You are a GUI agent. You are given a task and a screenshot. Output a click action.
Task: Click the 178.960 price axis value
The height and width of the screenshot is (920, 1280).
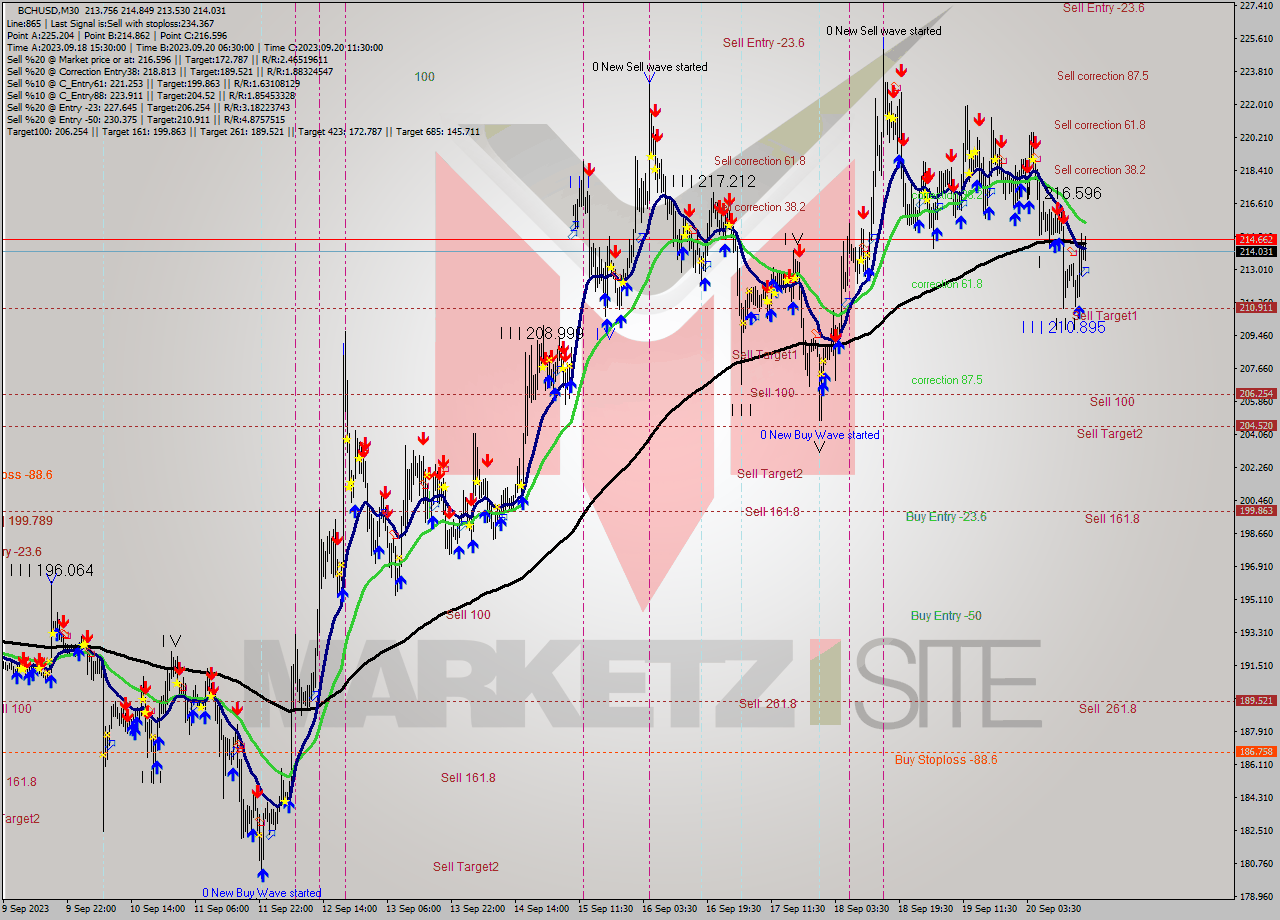point(1256,897)
